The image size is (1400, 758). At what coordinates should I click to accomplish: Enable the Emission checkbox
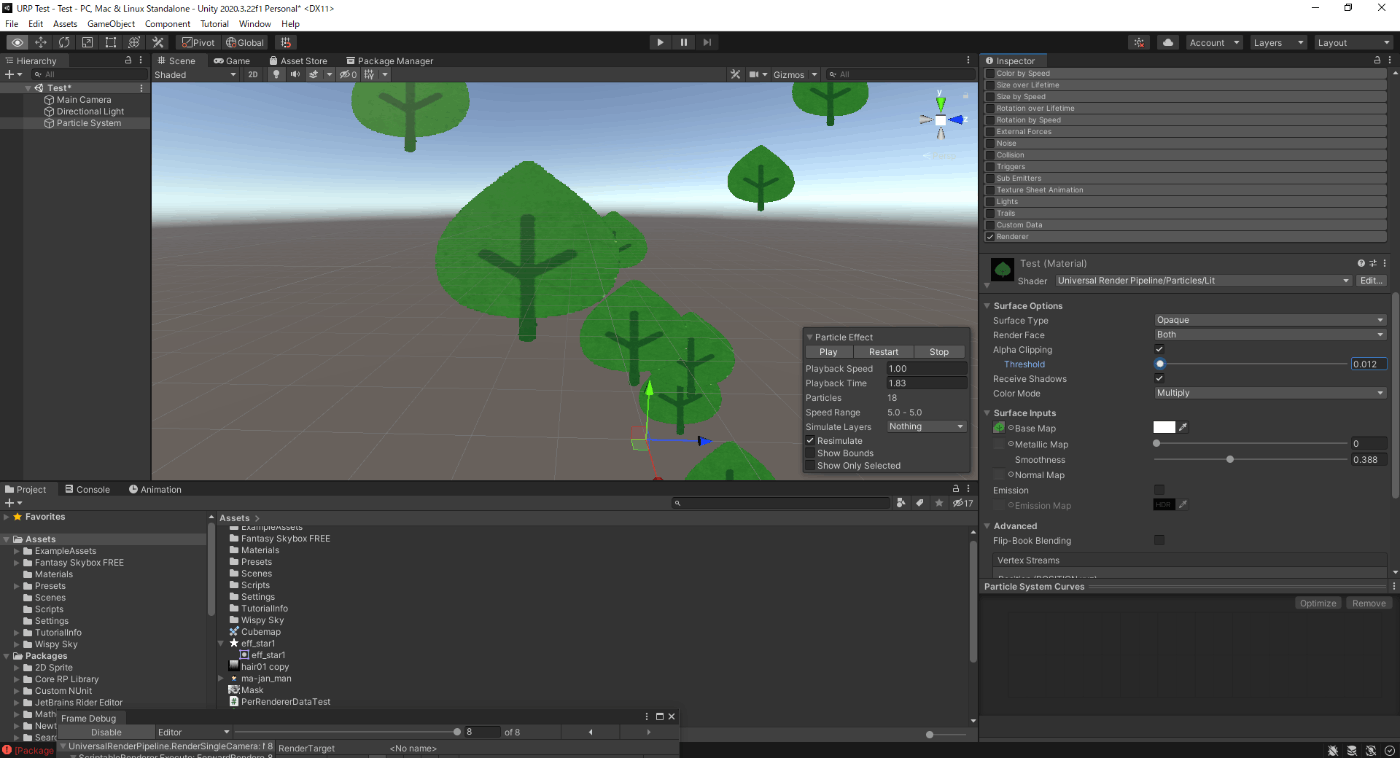tap(1159, 489)
